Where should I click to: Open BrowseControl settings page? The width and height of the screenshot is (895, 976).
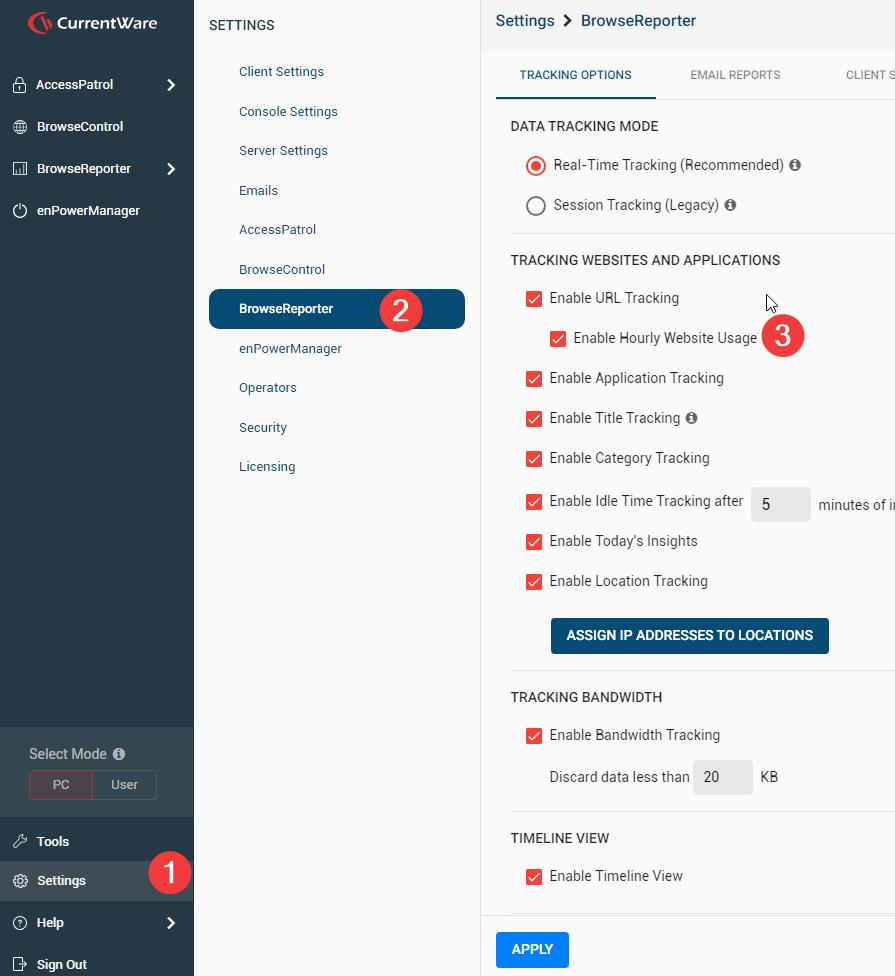coord(282,270)
